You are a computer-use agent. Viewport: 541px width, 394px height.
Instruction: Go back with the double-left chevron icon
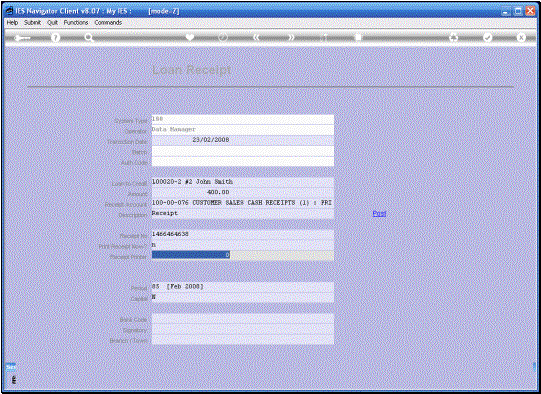coord(256,37)
